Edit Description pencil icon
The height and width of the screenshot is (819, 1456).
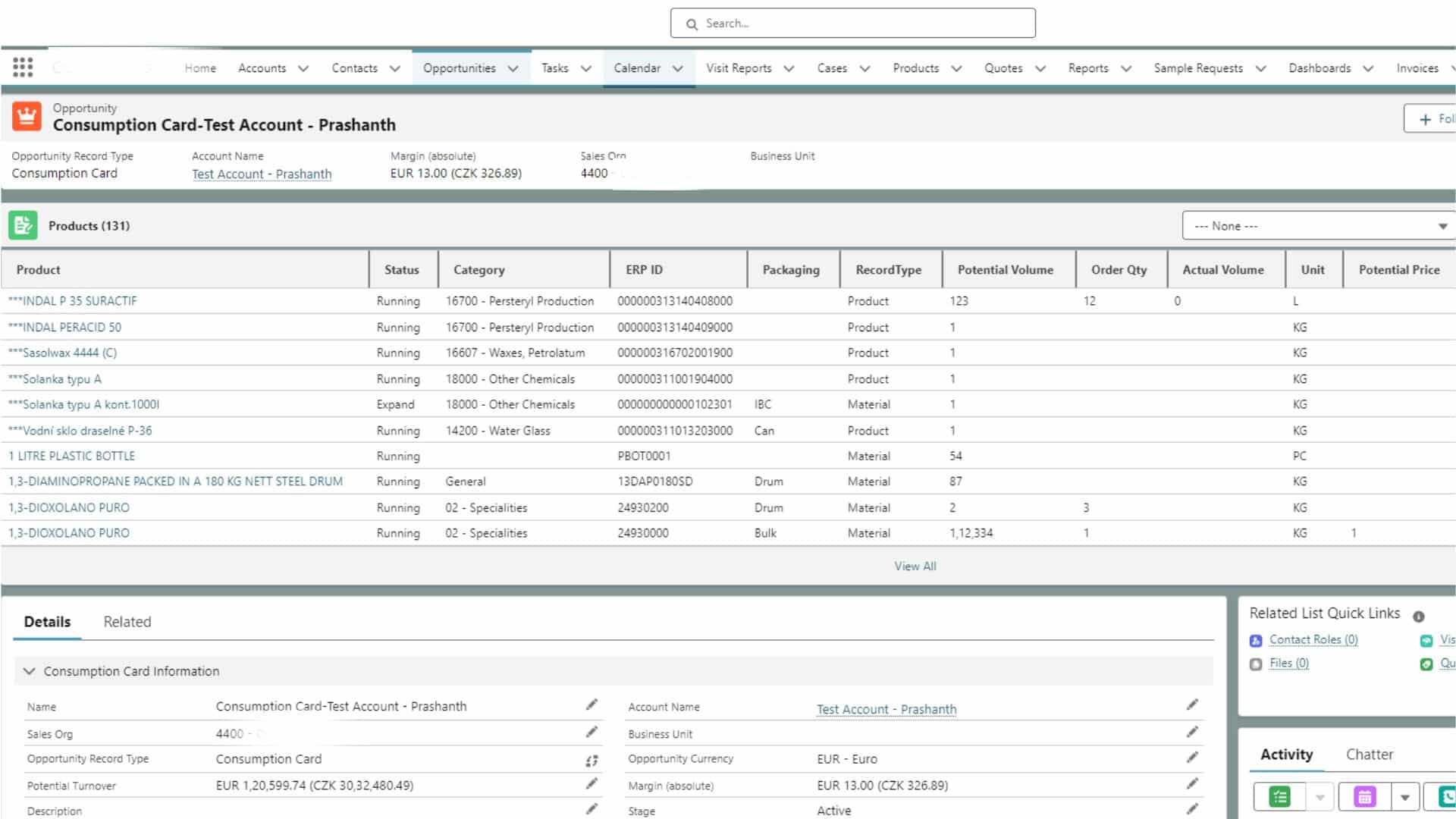(x=591, y=809)
